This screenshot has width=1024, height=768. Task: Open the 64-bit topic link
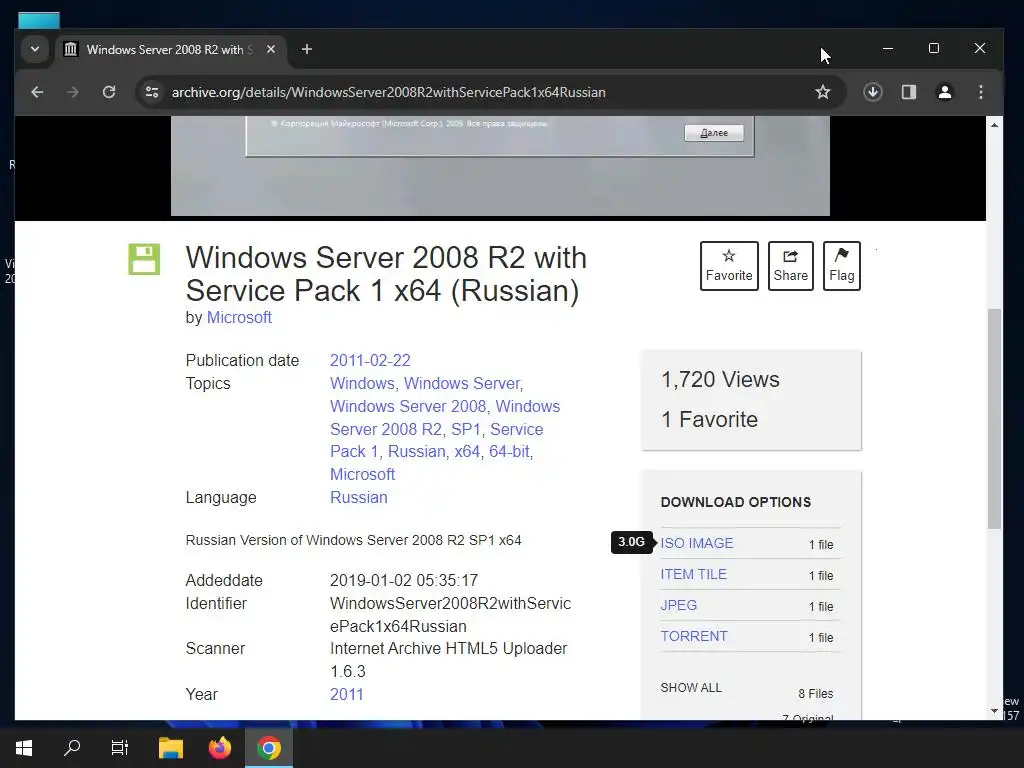coord(509,451)
